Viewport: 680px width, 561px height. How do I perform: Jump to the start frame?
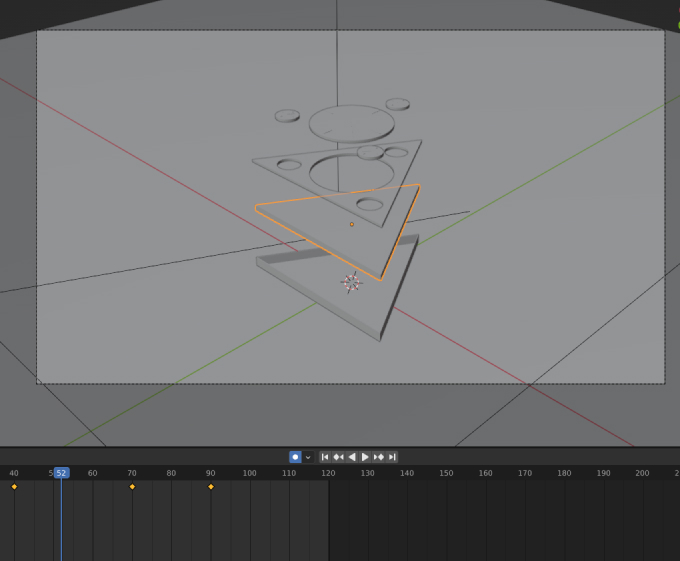(325, 457)
